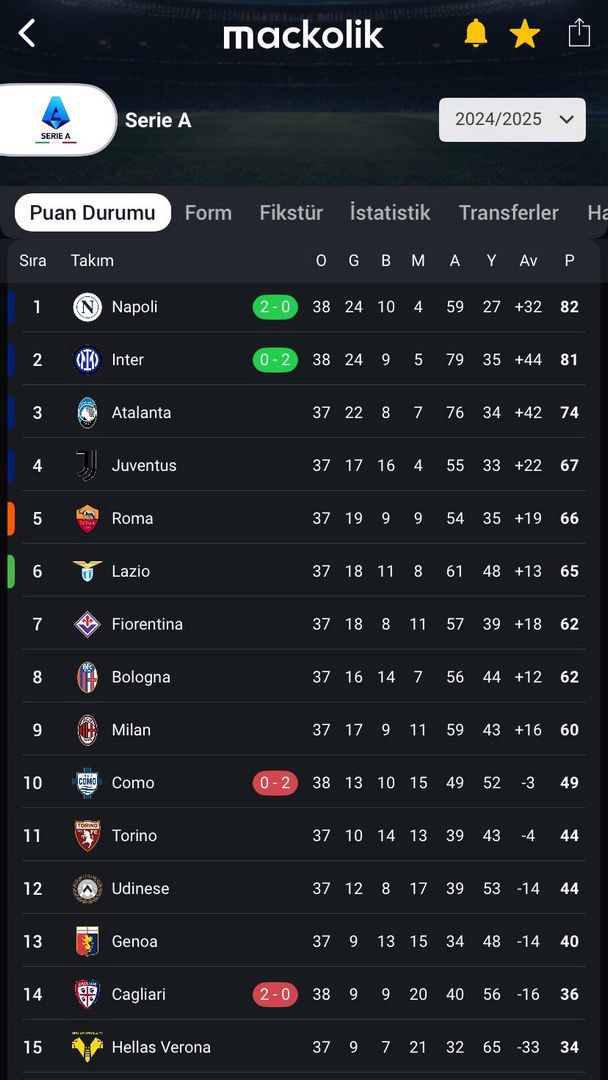
Task: Tap the Serie A league logo
Action: coord(56,120)
